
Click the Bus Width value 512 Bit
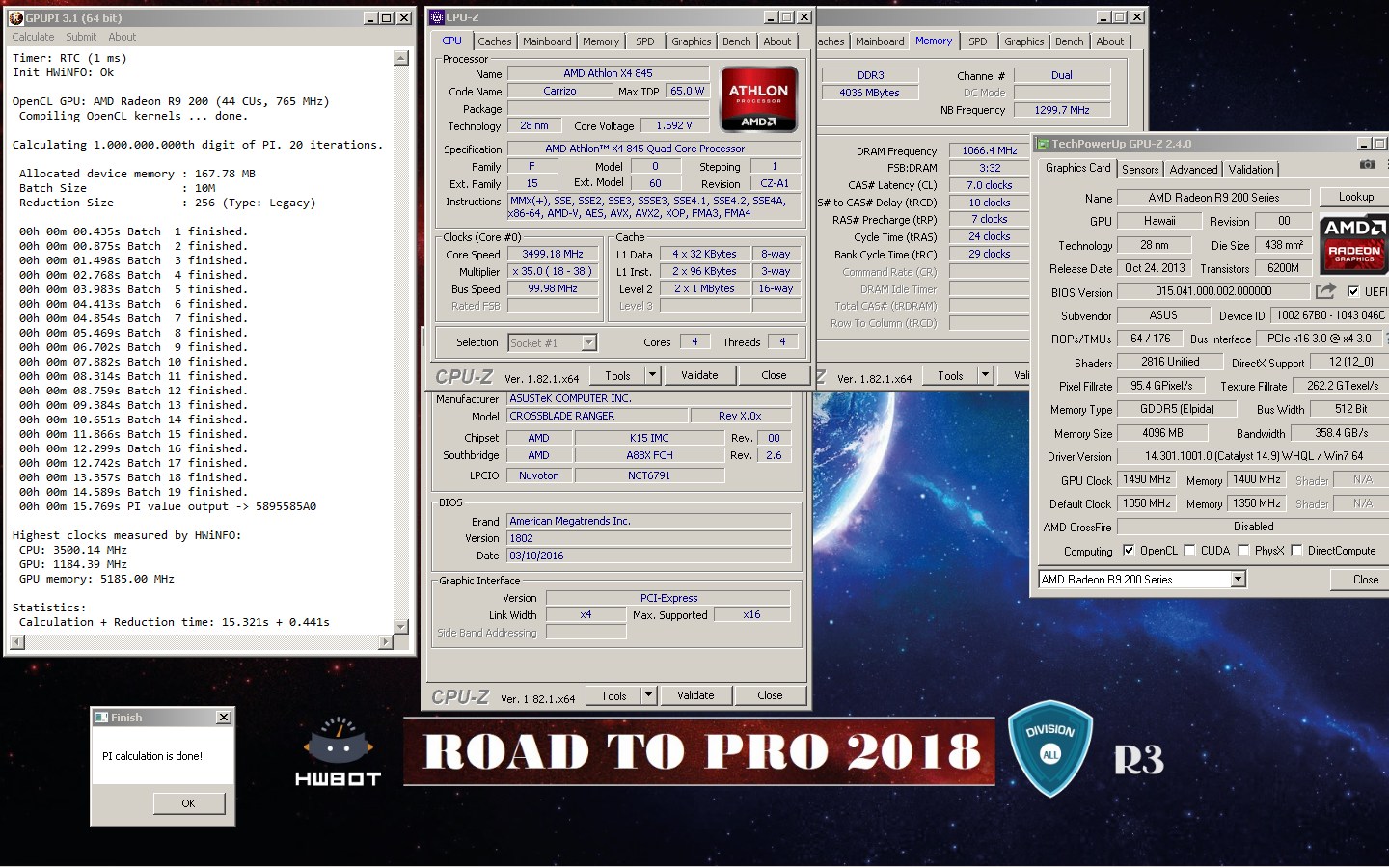pyautogui.click(x=1350, y=409)
